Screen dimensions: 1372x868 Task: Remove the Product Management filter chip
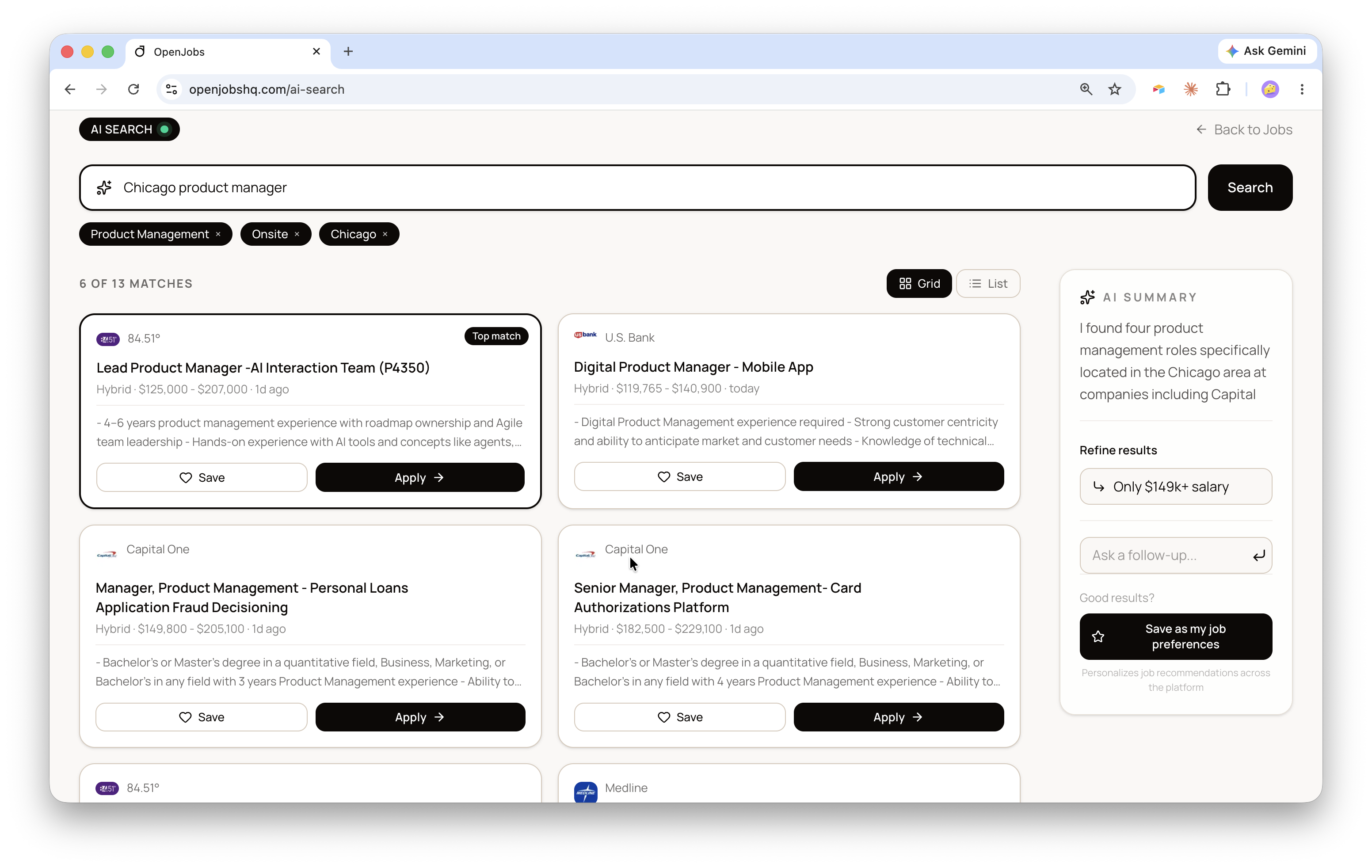(x=218, y=234)
